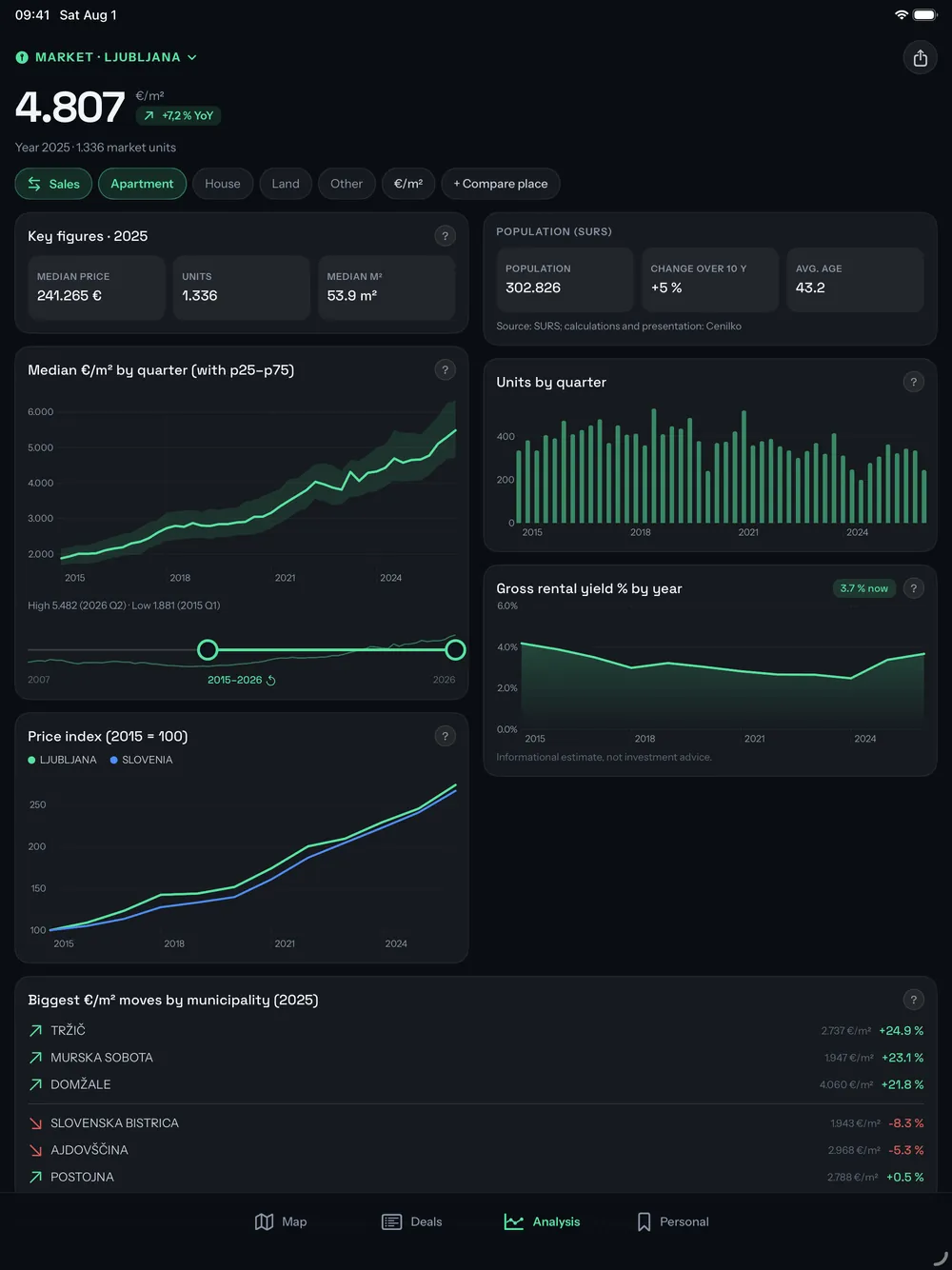
Task: Click the +7,2 % YoY badge
Action: [x=178, y=115]
